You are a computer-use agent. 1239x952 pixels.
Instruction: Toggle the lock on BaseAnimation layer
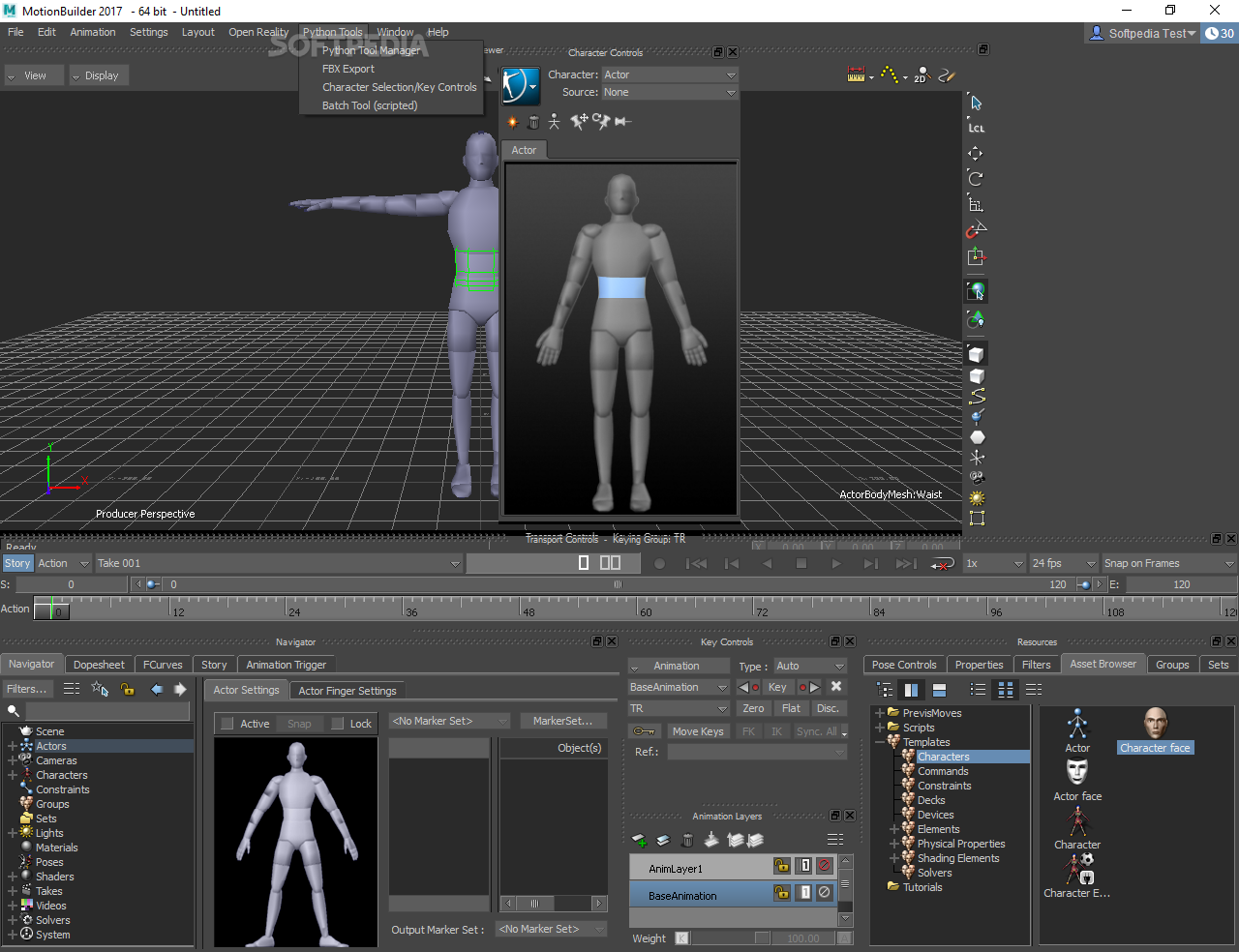tap(782, 893)
